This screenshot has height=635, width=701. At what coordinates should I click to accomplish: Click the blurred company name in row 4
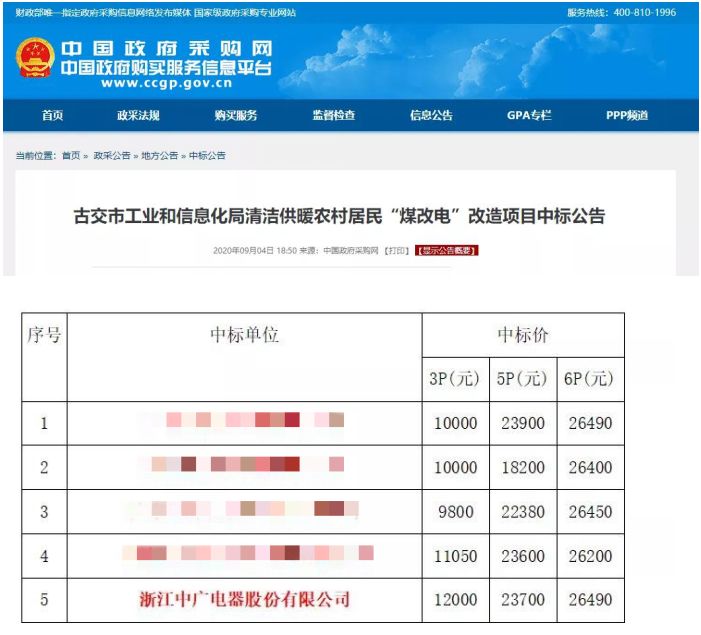tap(248, 553)
